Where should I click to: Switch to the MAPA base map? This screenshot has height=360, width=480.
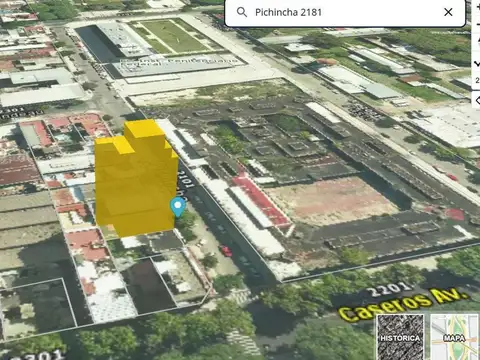pos(455,337)
